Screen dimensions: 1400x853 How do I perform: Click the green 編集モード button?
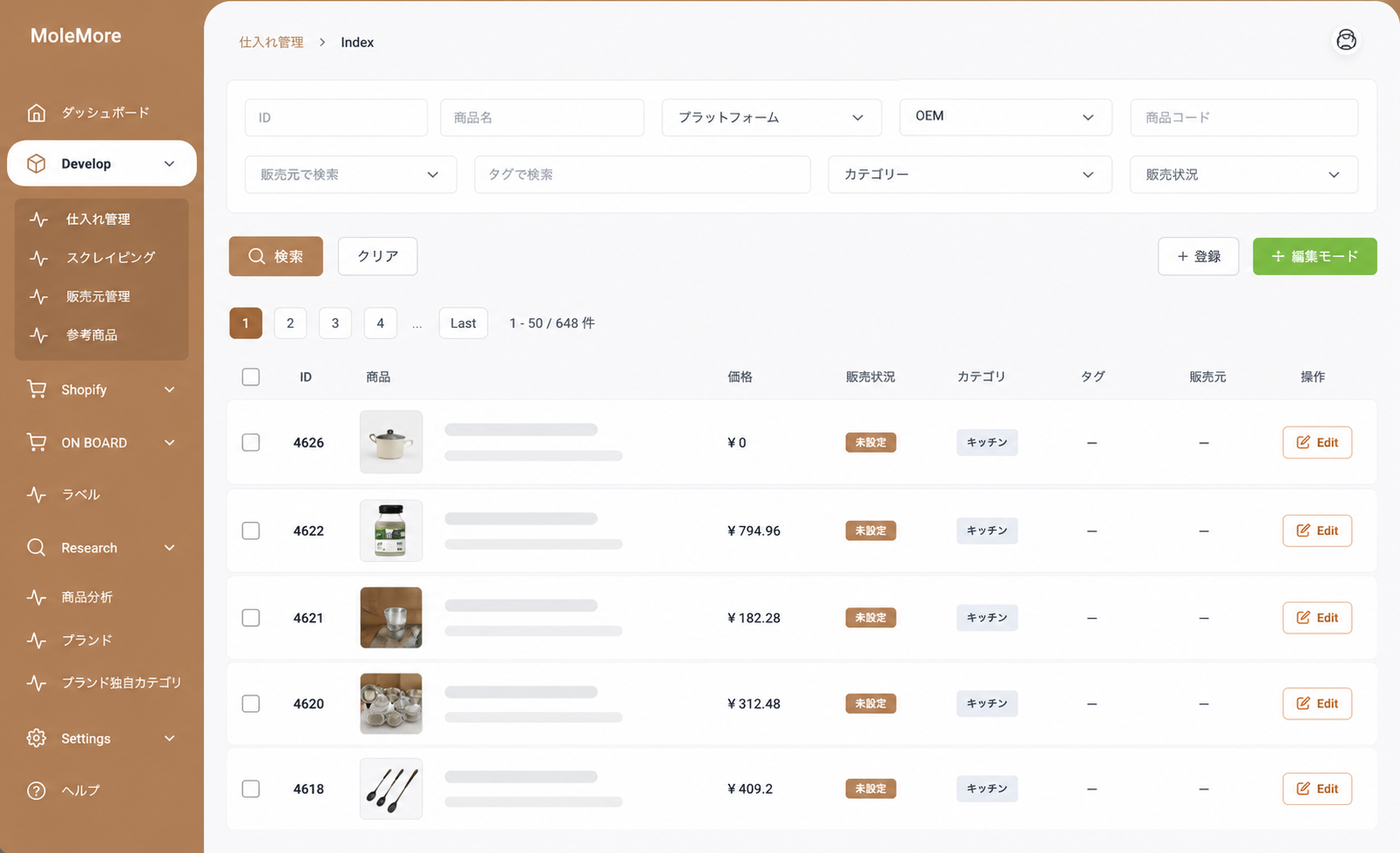point(1315,256)
